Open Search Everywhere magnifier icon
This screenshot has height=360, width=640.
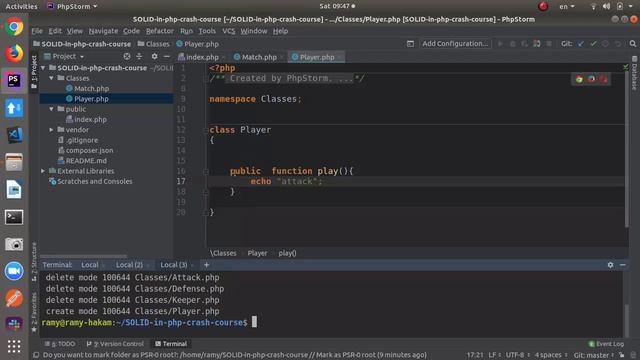pos(633,44)
